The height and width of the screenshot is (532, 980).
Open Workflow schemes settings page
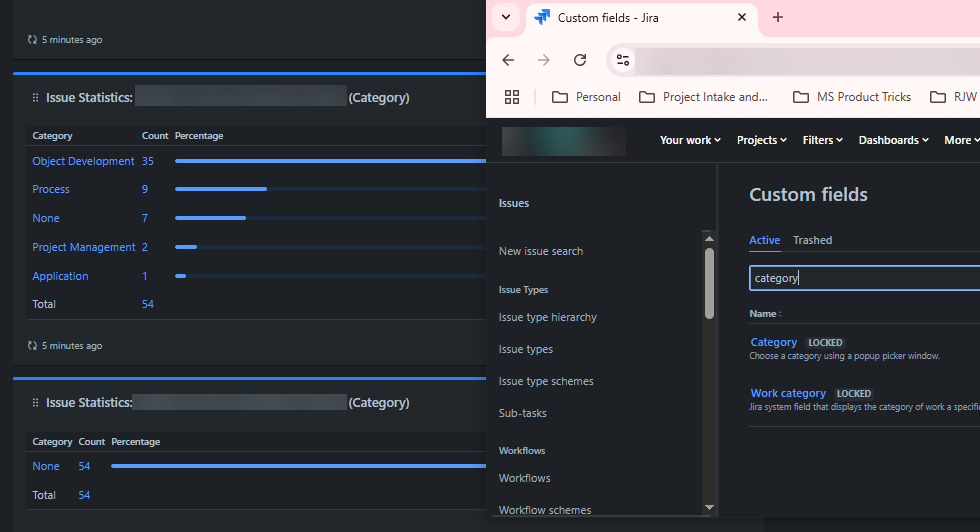pos(545,510)
